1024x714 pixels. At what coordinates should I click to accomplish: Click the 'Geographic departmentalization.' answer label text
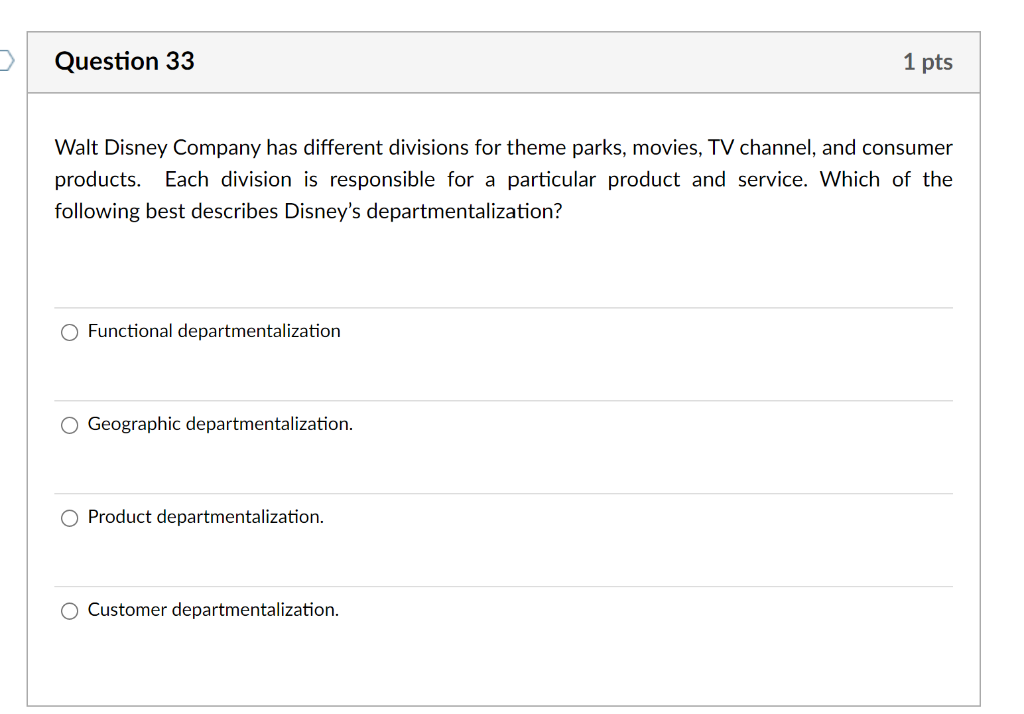point(220,424)
